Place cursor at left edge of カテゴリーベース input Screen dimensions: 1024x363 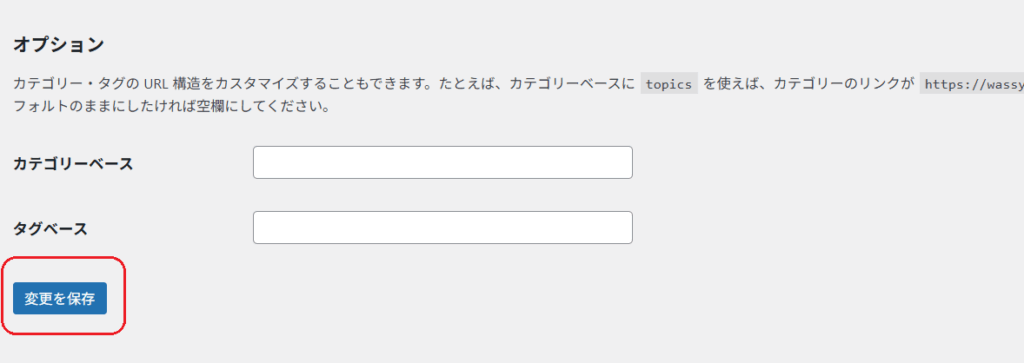coord(259,163)
